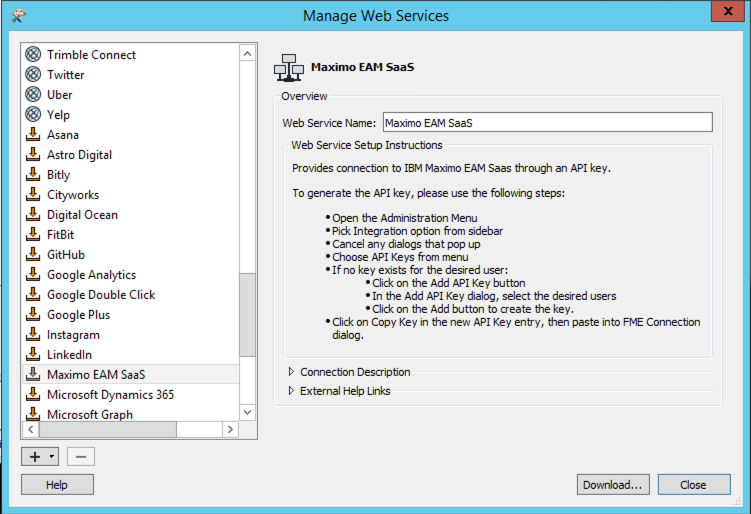Click the Instagram download icon

click(33, 334)
